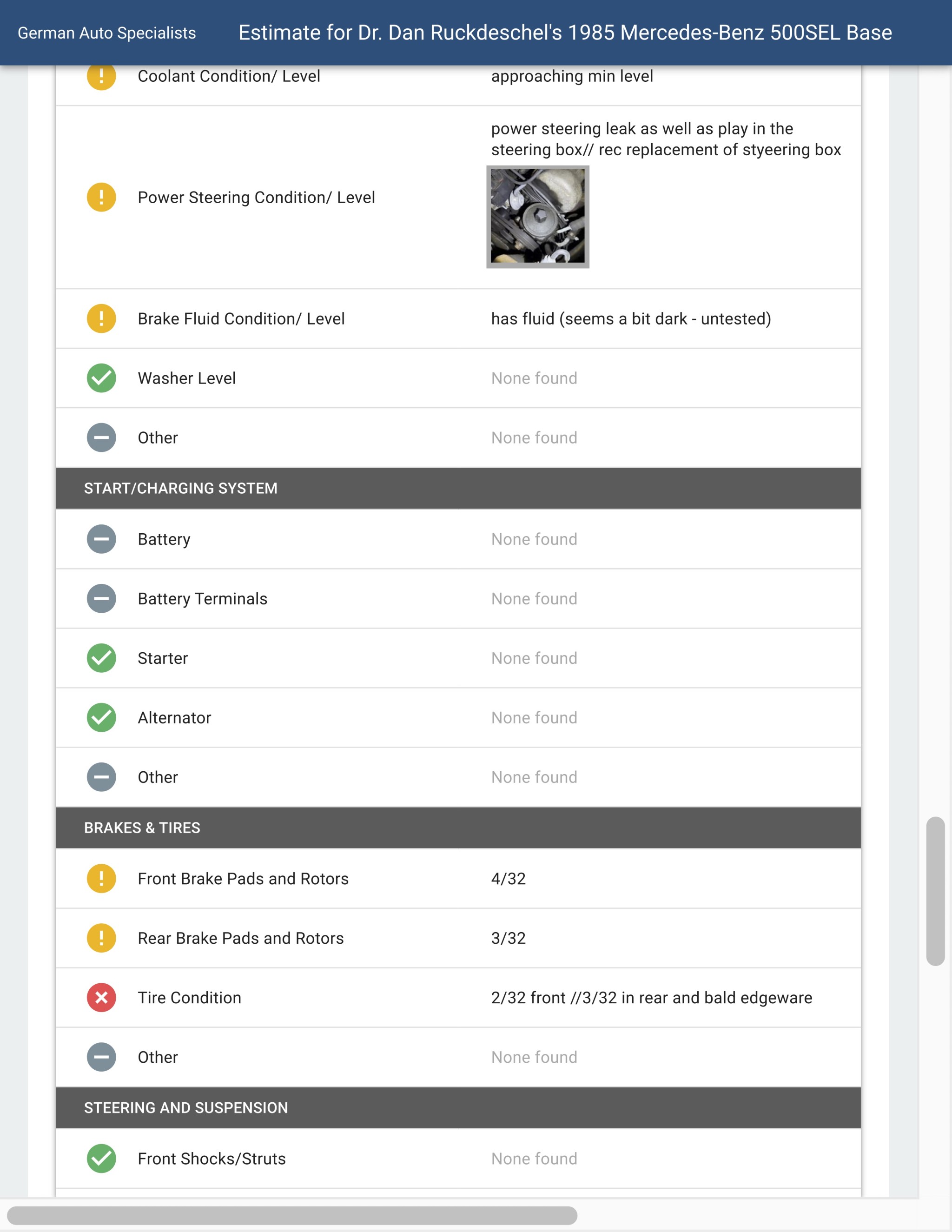Click the green check icon beside Alternator
Viewport: 952px width, 1232px height.
(x=101, y=717)
